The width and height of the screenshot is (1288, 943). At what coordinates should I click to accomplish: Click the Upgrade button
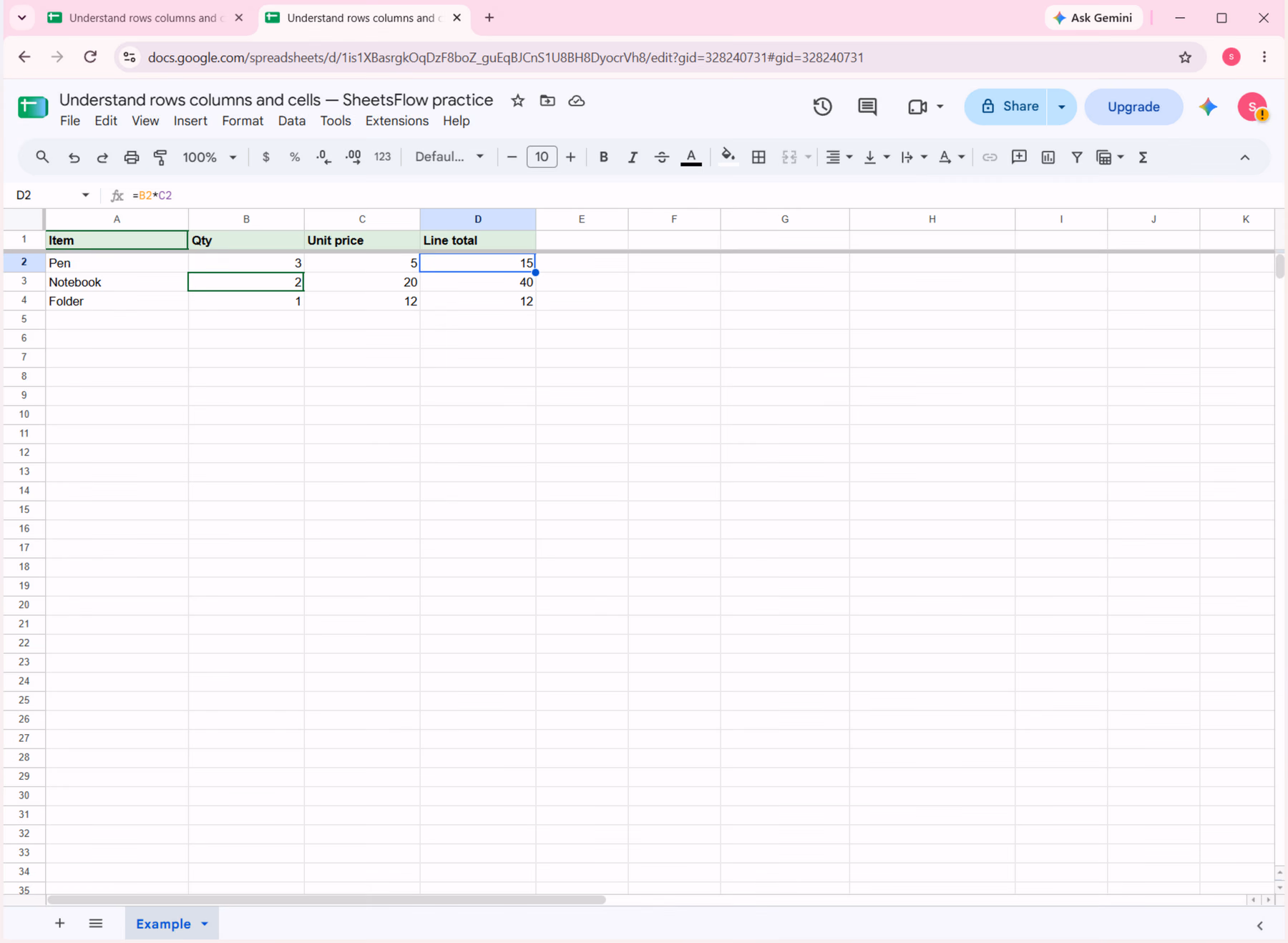pyautogui.click(x=1133, y=107)
